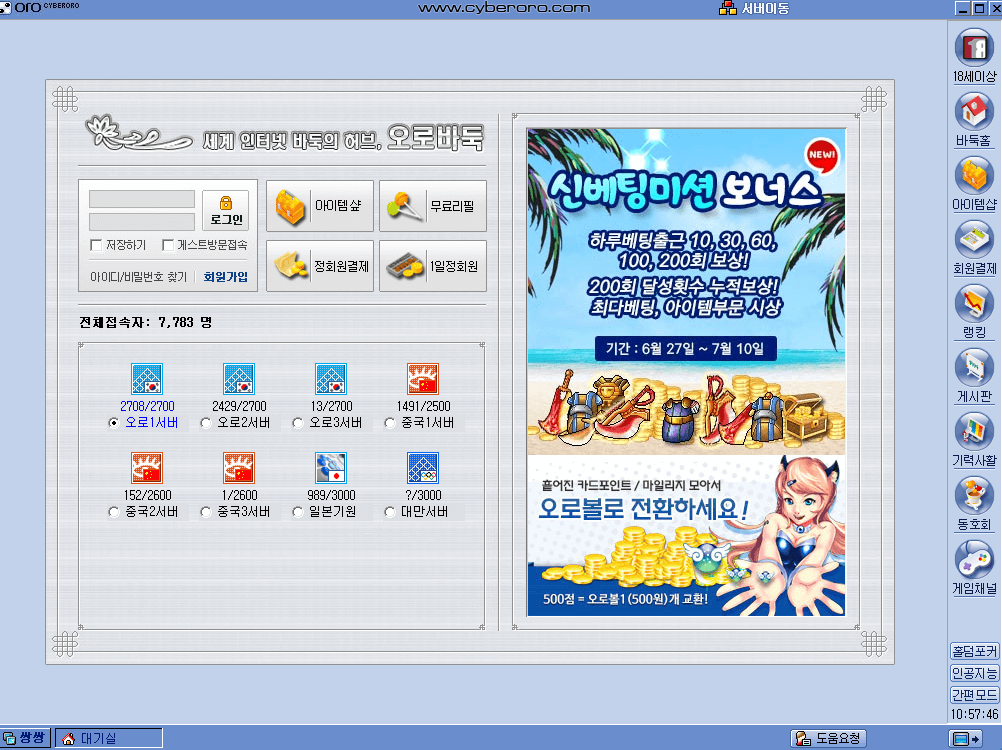
Task: Open the 게임채널 gamepad icon
Action: point(974,559)
